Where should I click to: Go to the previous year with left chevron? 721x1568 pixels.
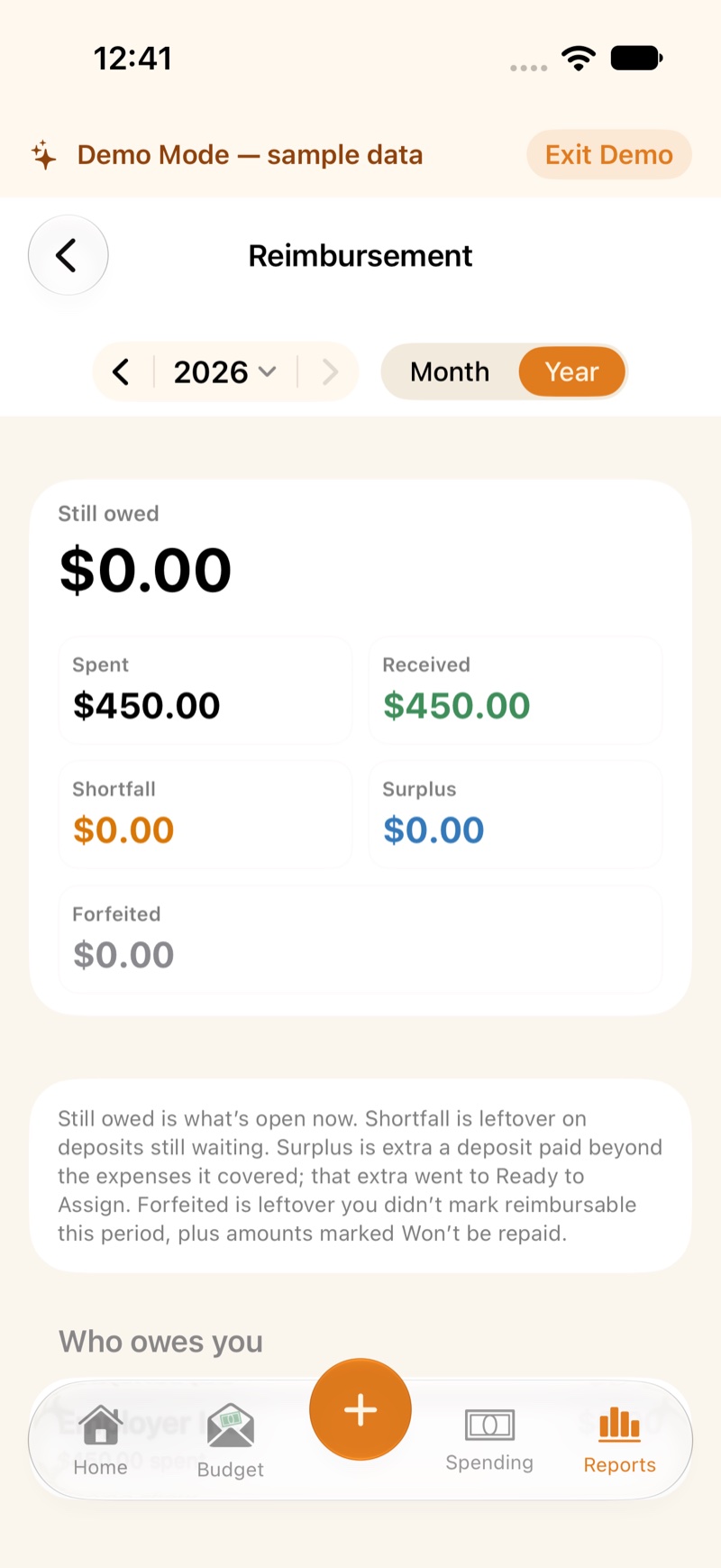pyautogui.click(x=122, y=371)
